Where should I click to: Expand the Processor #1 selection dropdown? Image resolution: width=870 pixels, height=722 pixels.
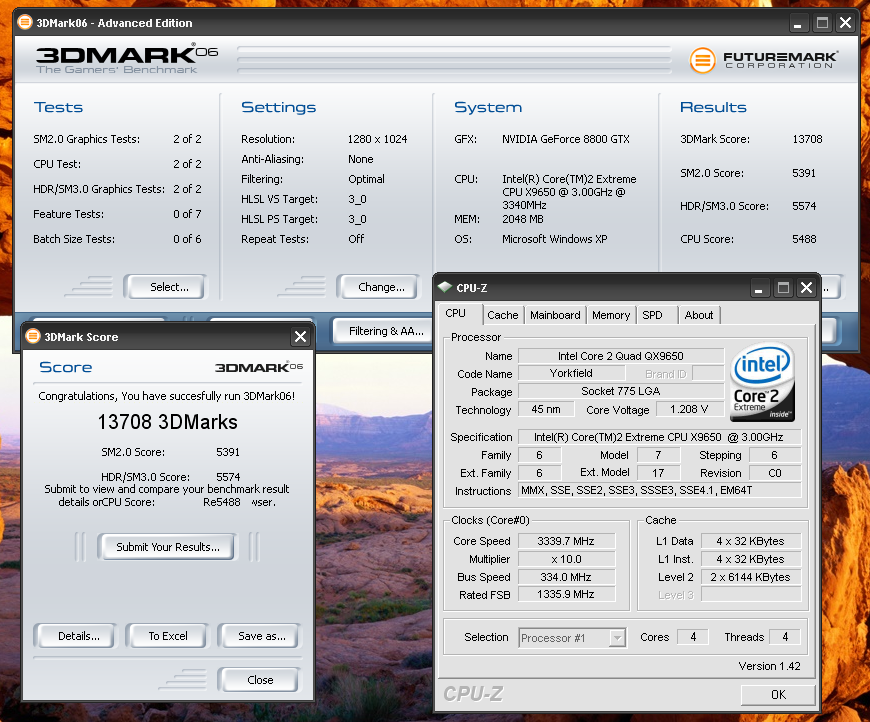tap(617, 638)
